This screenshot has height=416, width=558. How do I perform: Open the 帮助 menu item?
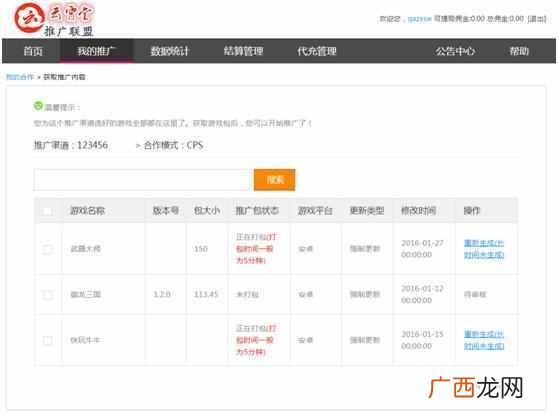pos(519,51)
